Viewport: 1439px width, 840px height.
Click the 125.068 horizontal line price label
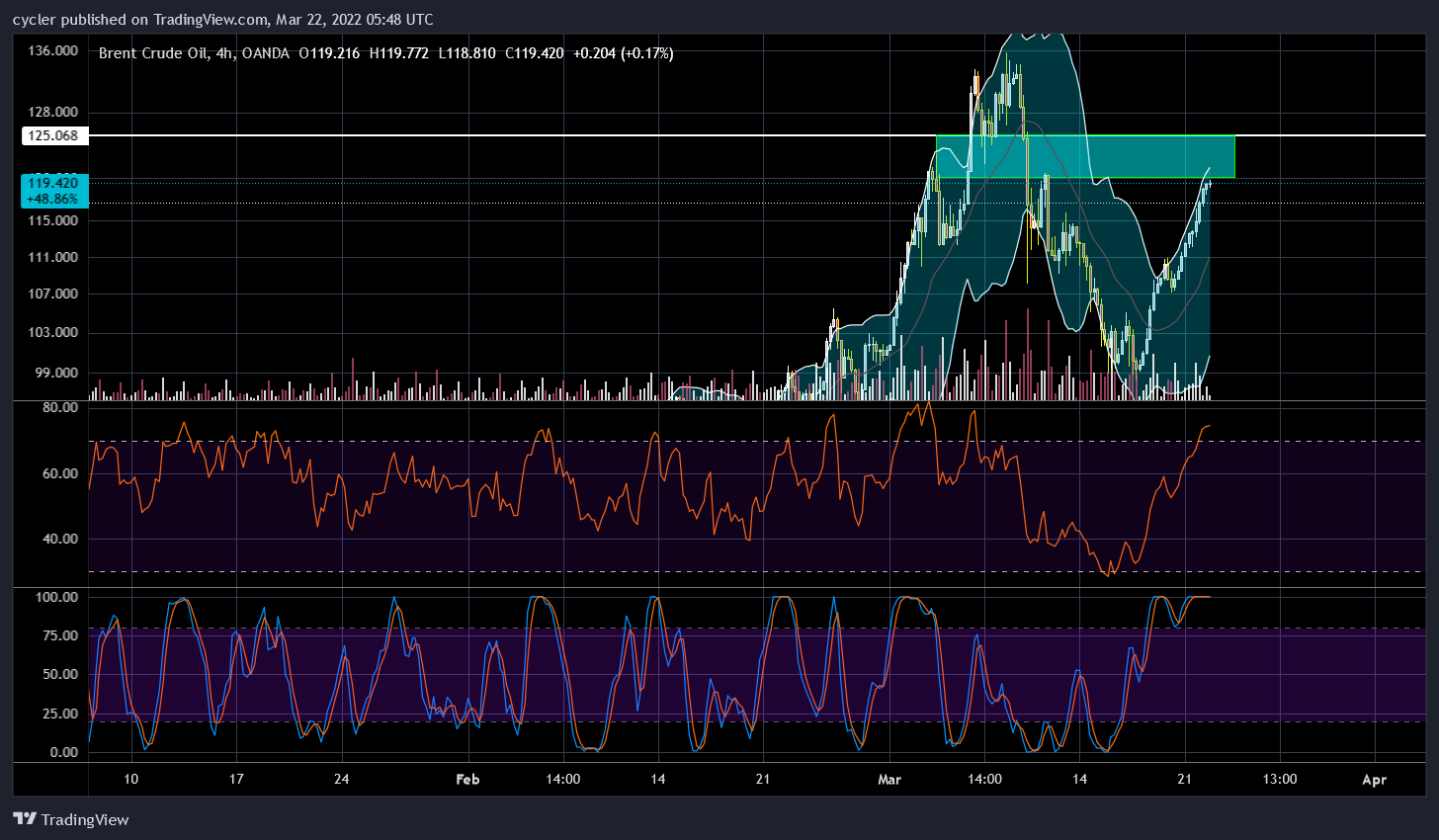[54, 135]
